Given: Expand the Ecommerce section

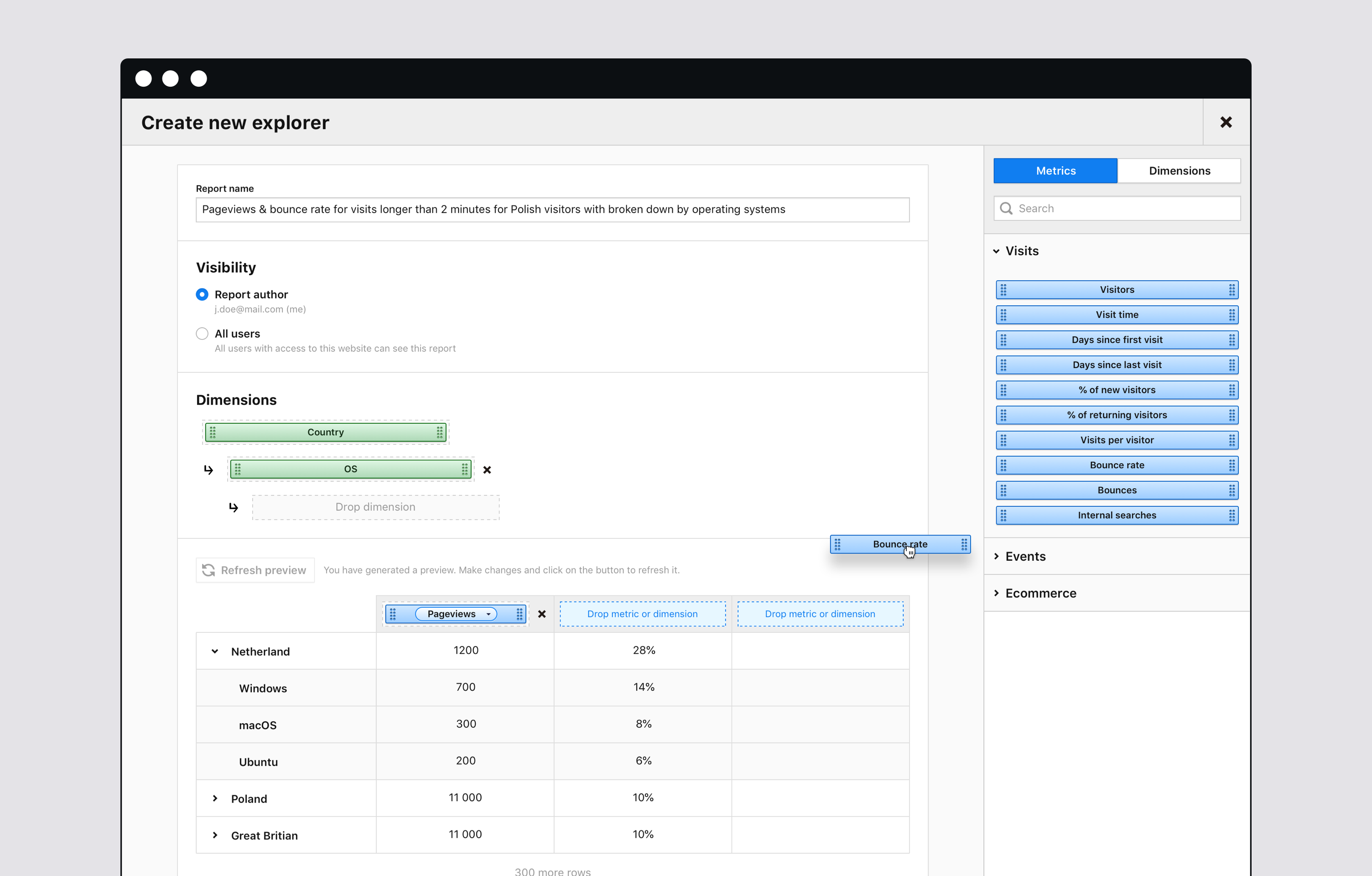Looking at the screenshot, I should pos(996,593).
